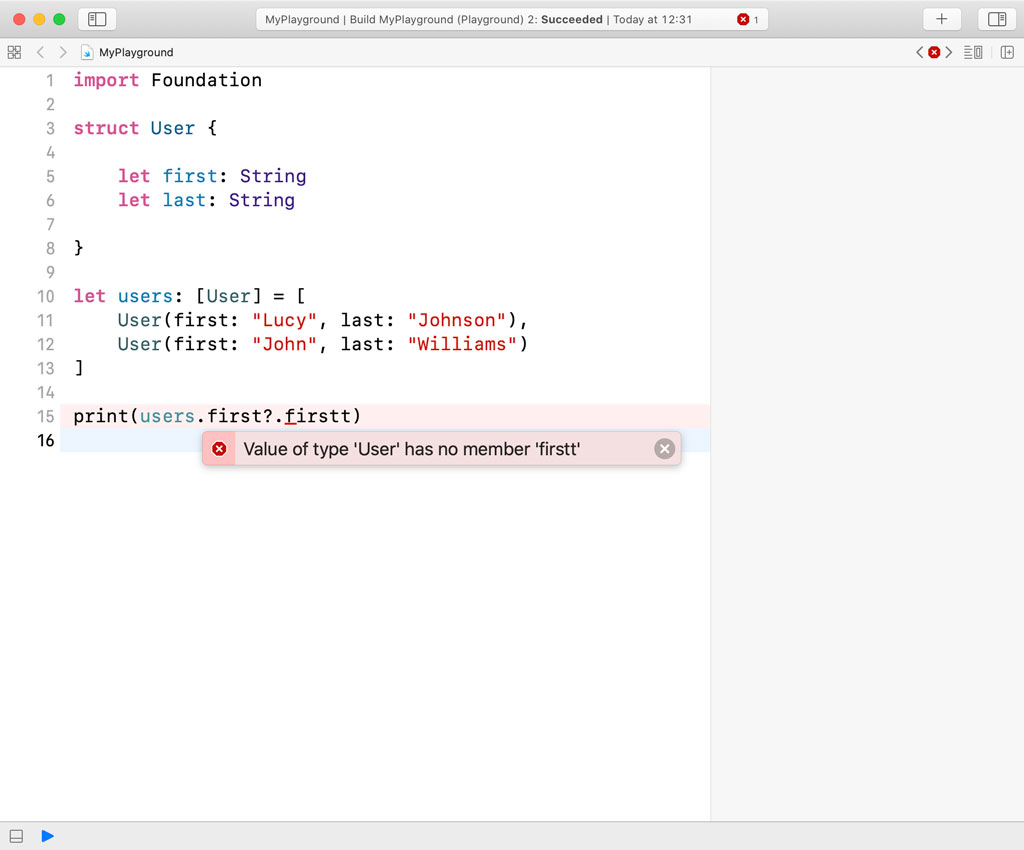The width and height of the screenshot is (1024, 850).
Task: Dismiss the 'no member firstt' error banner
Action: (664, 448)
